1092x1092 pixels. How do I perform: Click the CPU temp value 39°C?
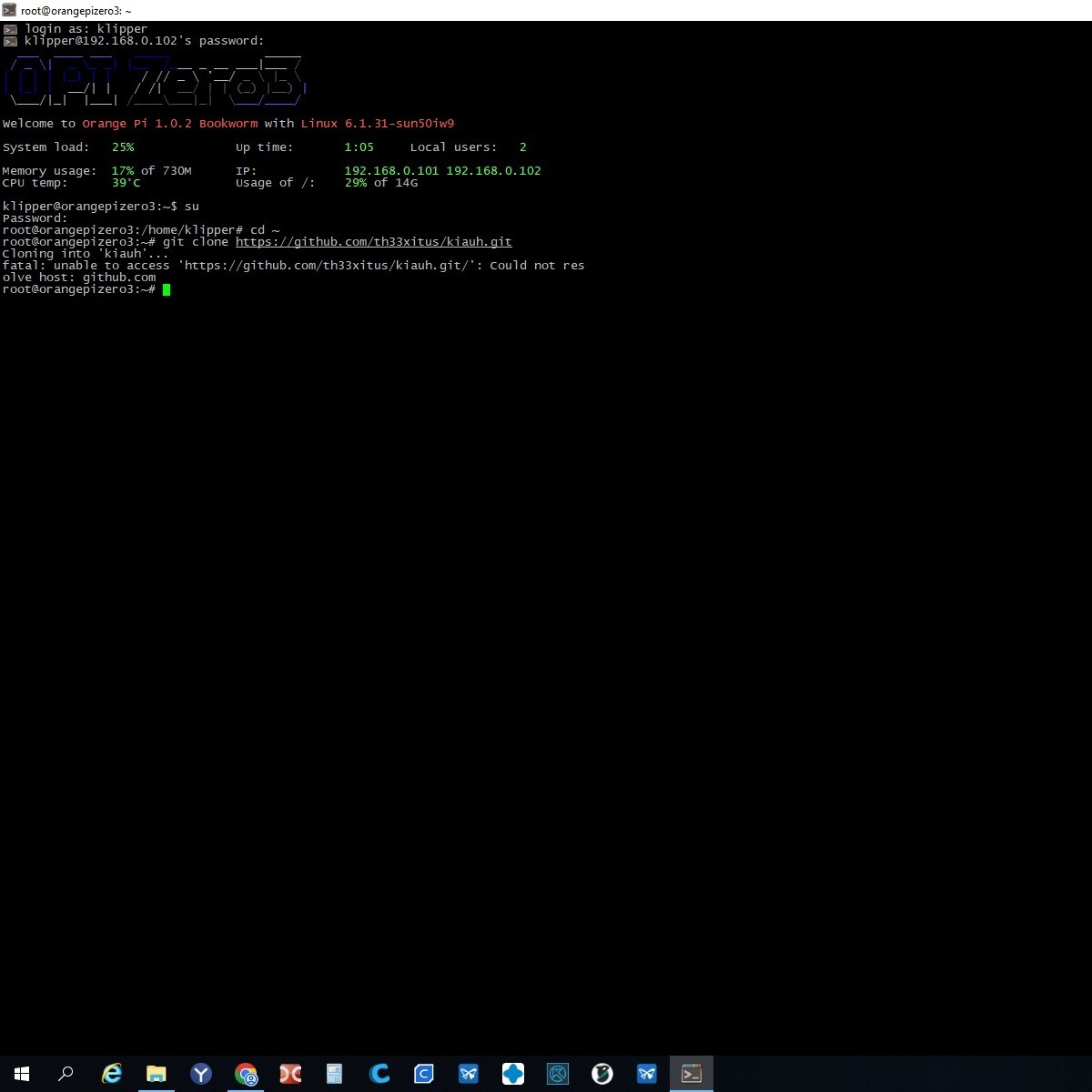click(x=126, y=183)
